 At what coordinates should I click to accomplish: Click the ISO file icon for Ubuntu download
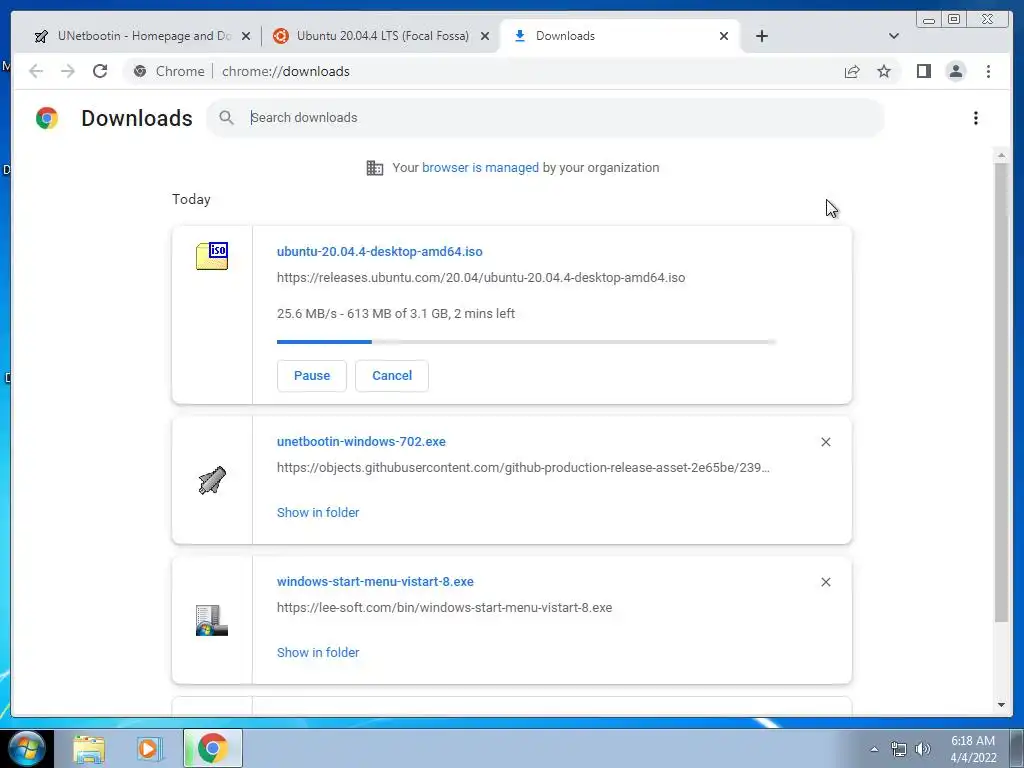212,256
